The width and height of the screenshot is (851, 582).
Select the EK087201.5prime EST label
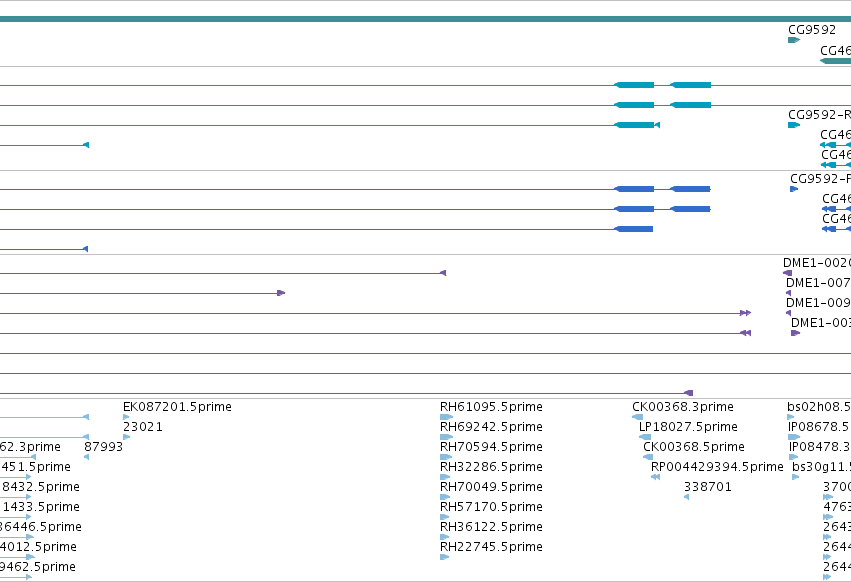(x=177, y=407)
